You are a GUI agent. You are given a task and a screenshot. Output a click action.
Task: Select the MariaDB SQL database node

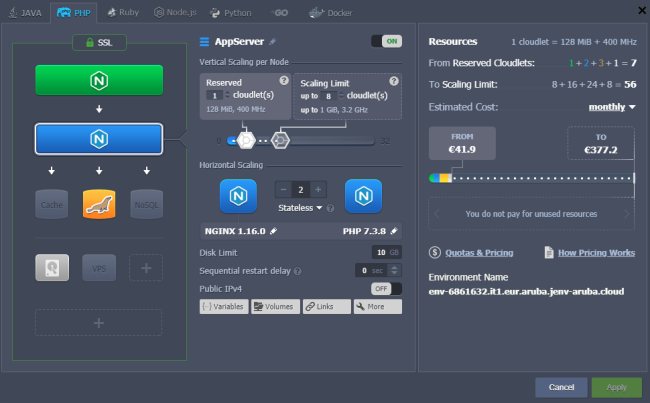pos(99,204)
